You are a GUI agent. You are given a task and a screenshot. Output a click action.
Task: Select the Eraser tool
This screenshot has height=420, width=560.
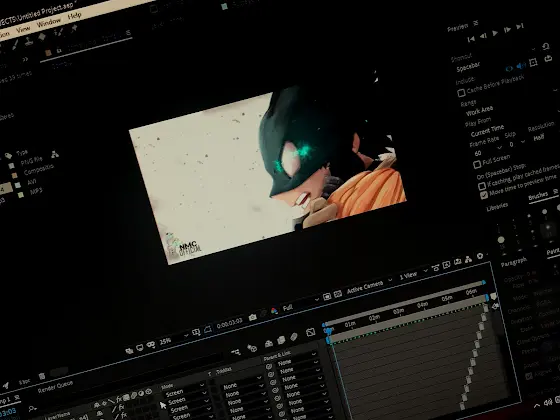tap(42, 37)
